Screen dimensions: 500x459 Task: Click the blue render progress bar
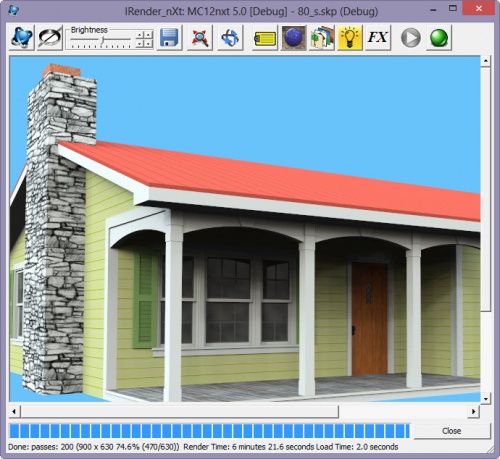[x=210, y=430]
